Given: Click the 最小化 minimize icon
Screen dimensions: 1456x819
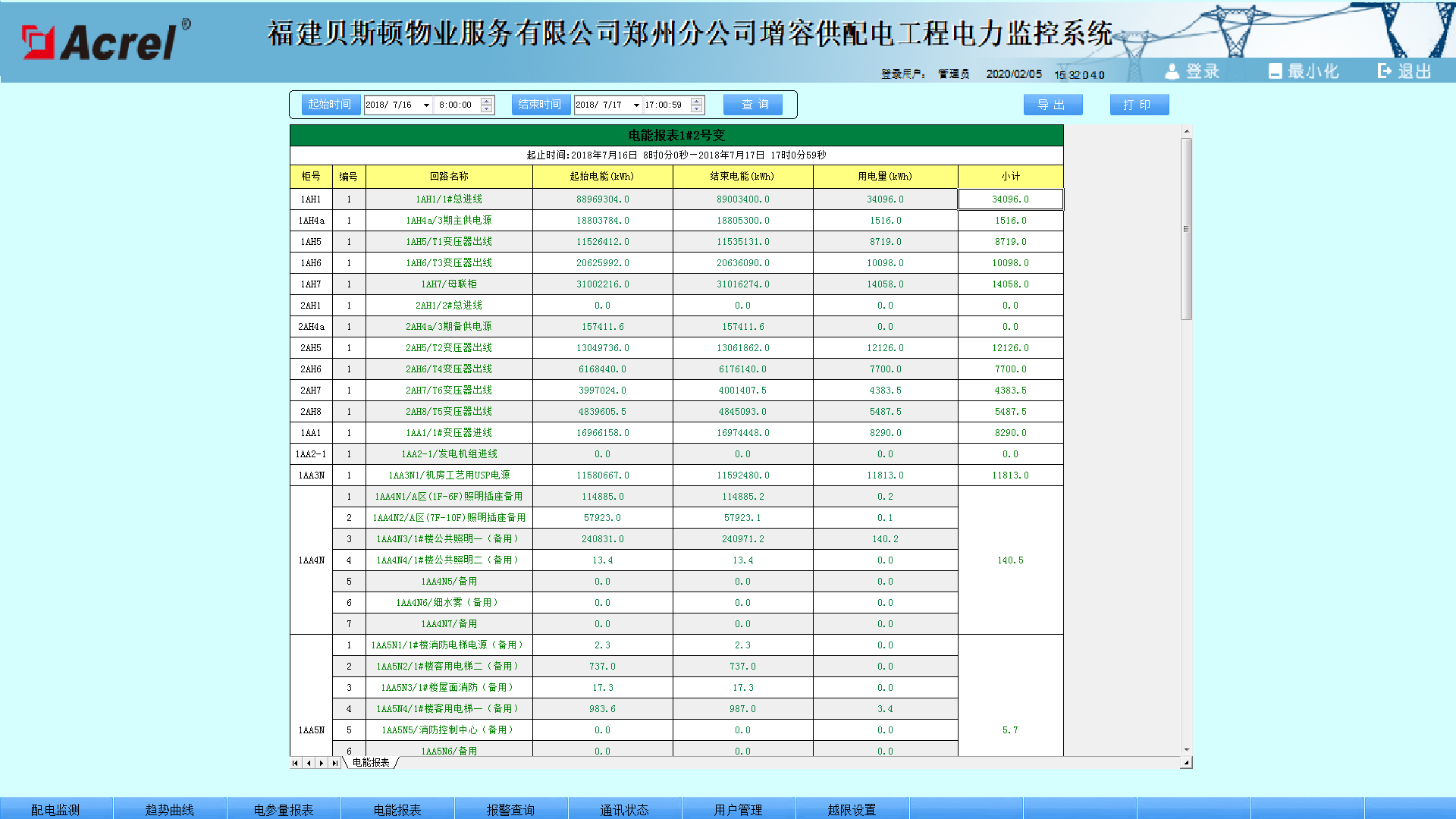Looking at the screenshot, I should [1275, 71].
